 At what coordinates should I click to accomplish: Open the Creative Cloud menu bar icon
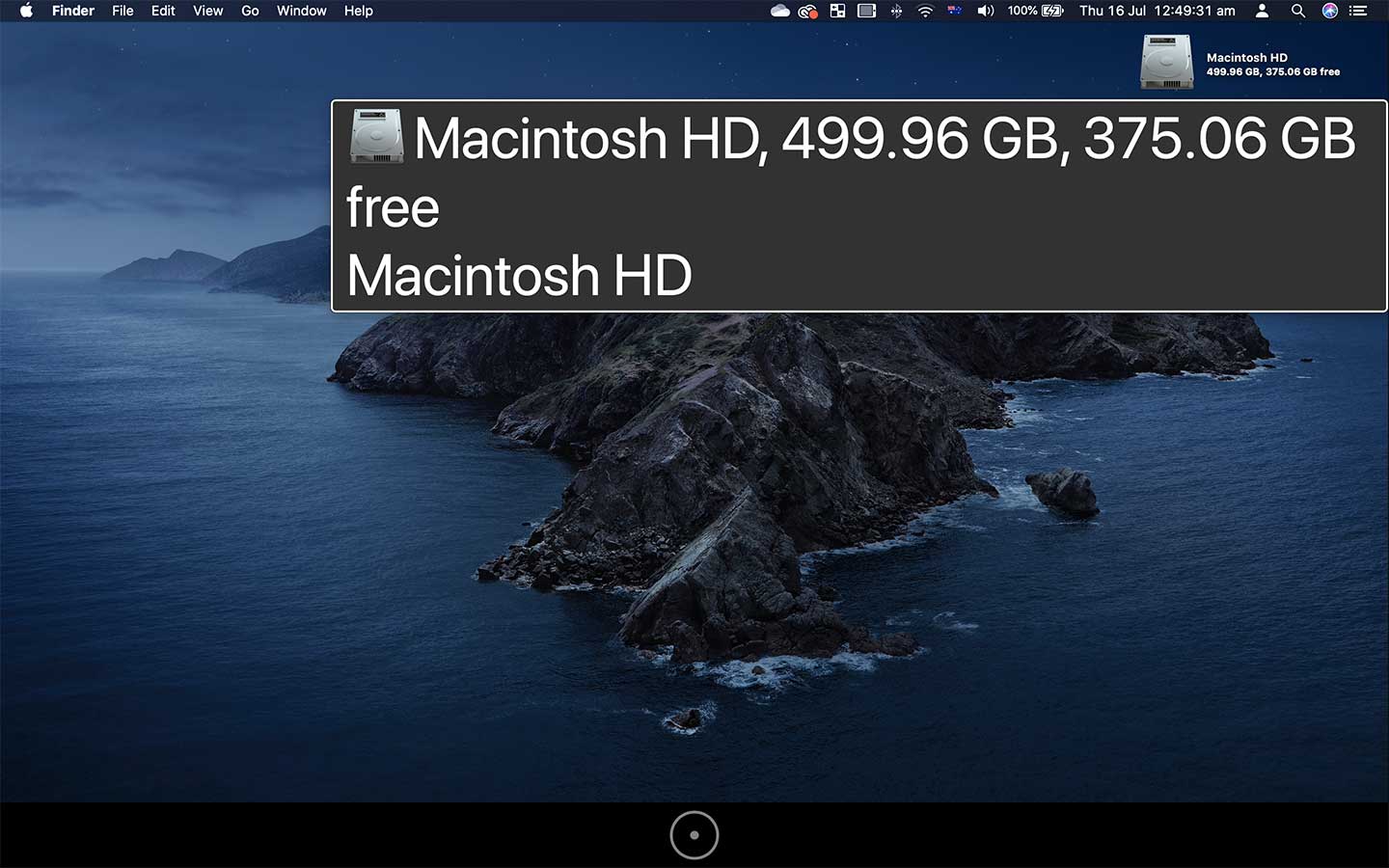(808, 12)
